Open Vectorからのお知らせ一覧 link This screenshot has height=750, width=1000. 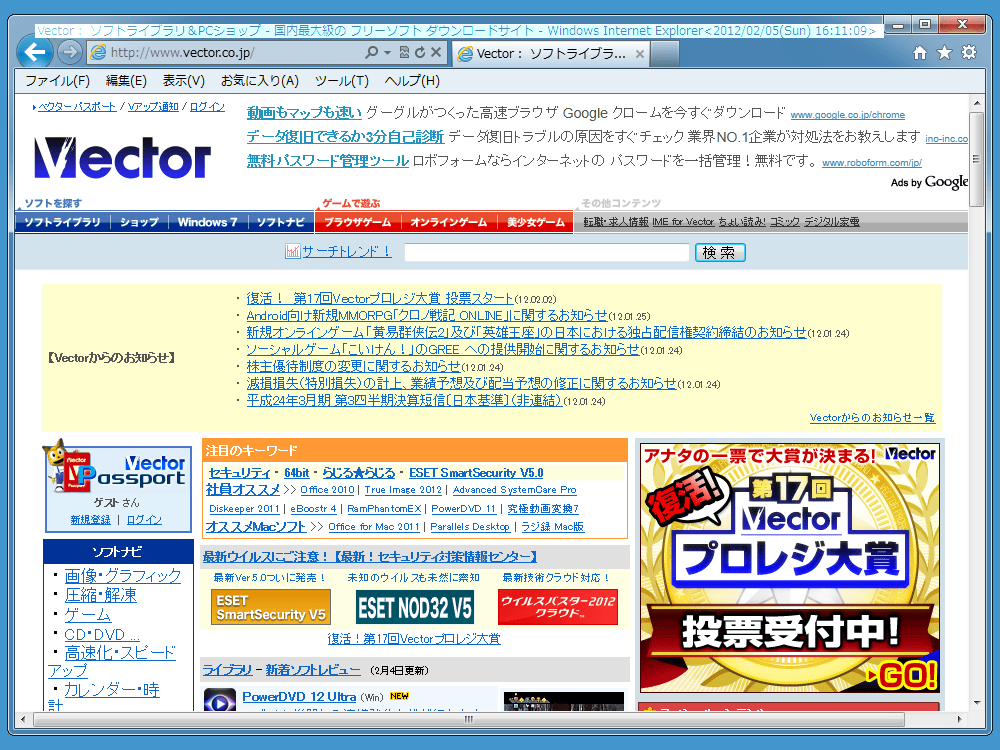(x=872, y=418)
